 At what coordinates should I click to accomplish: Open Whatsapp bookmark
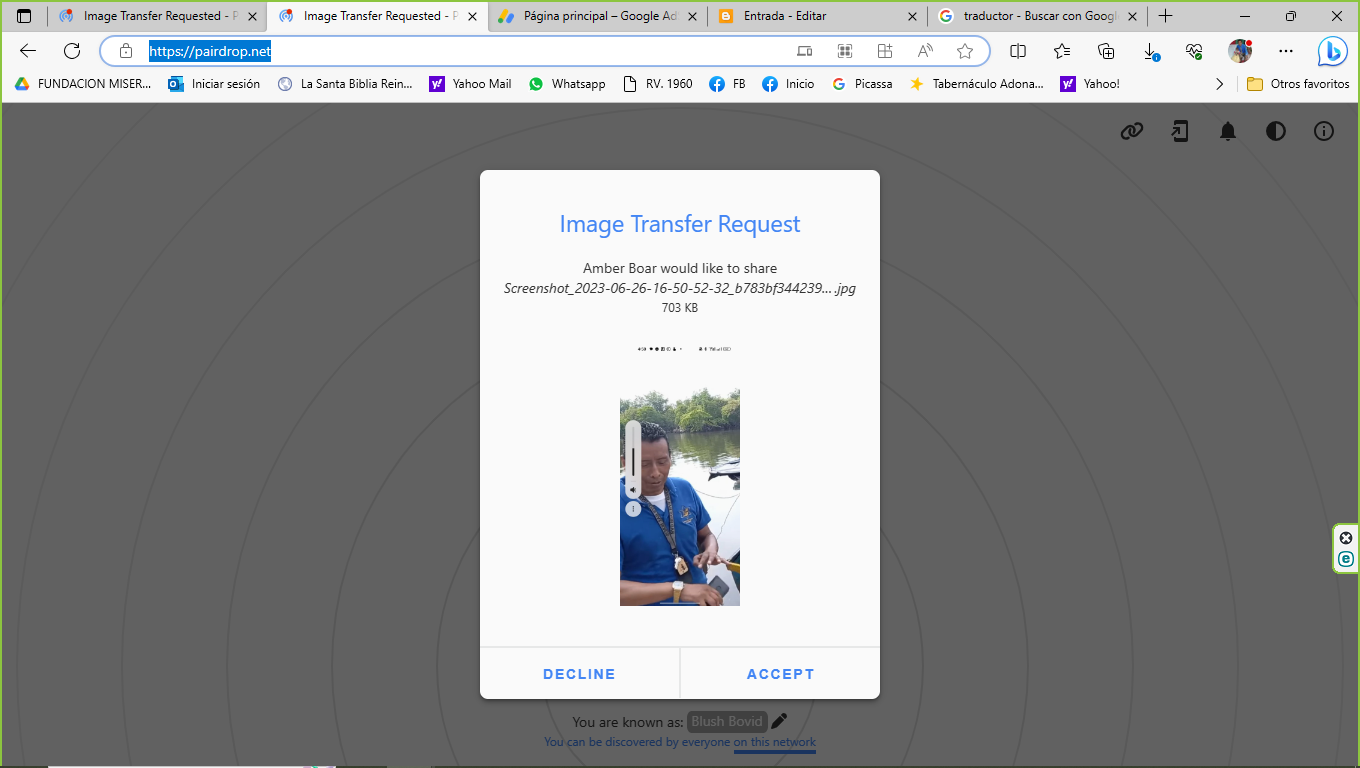point(567,84)
